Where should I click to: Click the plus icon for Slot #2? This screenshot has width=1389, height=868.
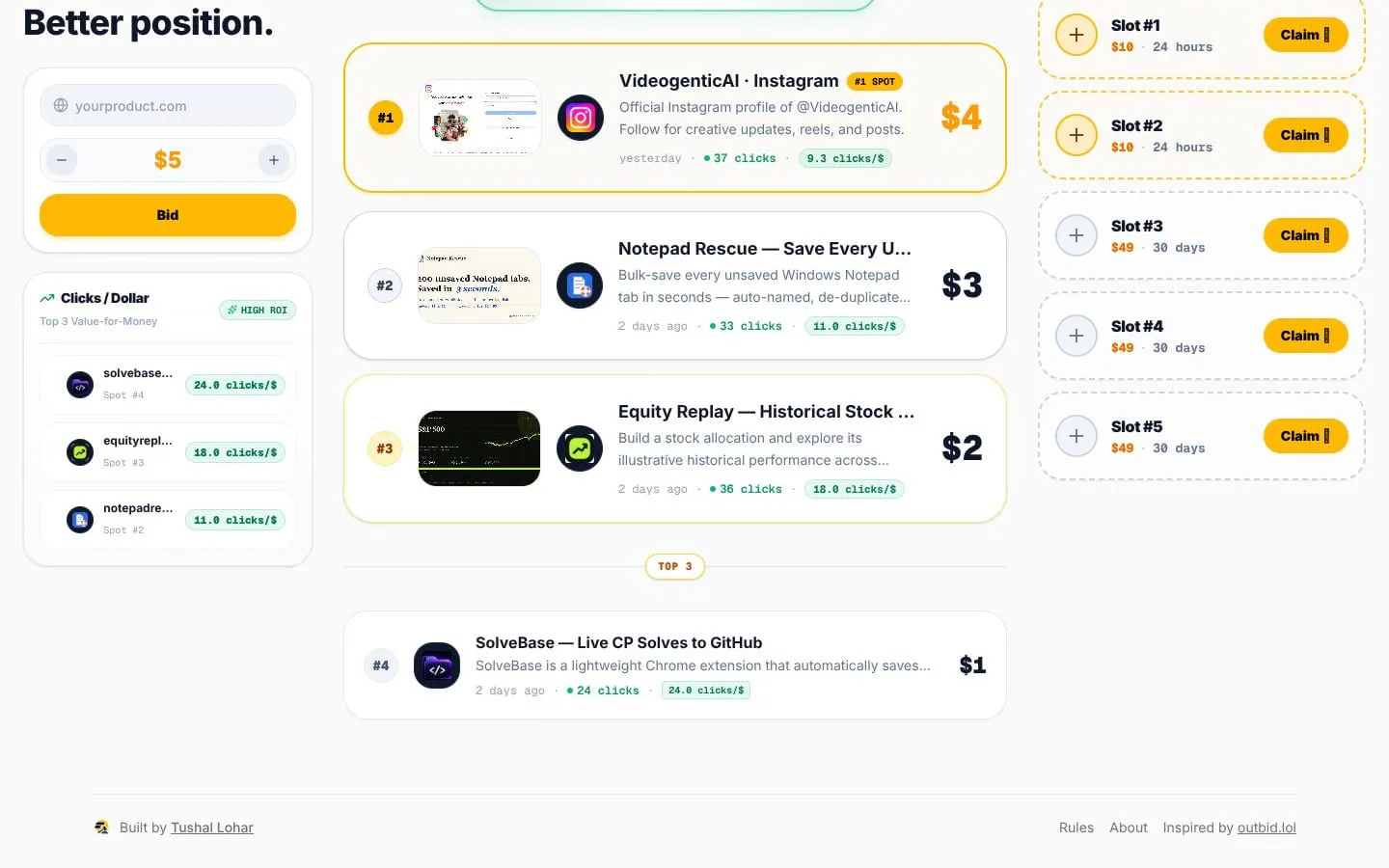point(1076,135)
